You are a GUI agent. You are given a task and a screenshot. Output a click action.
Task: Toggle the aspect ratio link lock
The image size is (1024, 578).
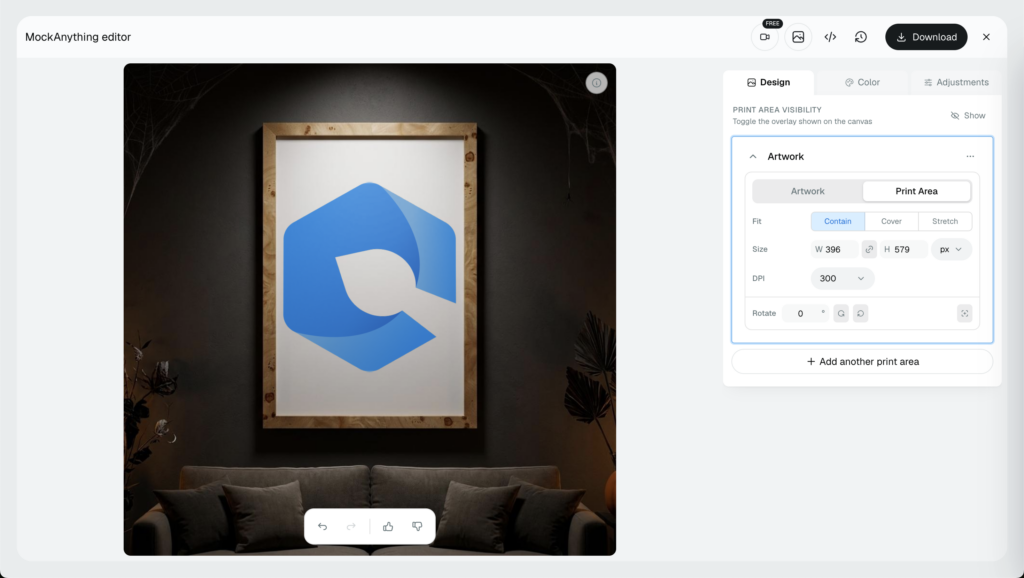point(869,249)
